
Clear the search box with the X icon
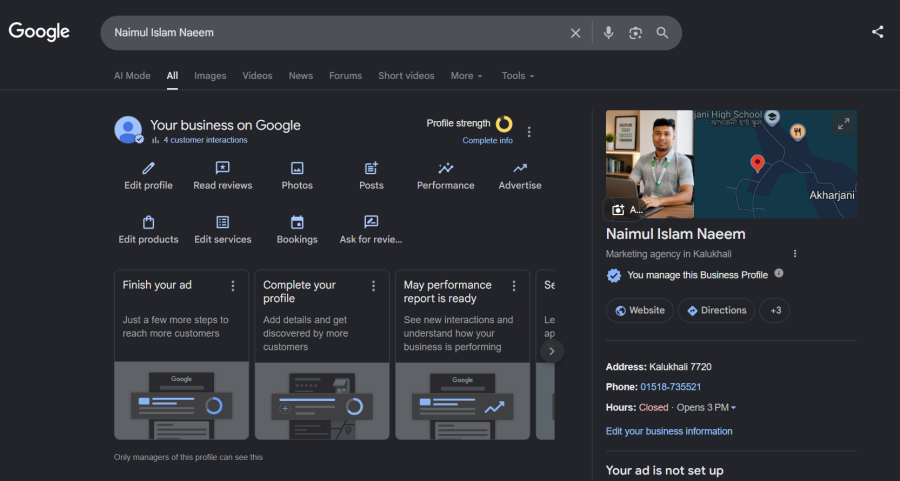tap(575, 33)
